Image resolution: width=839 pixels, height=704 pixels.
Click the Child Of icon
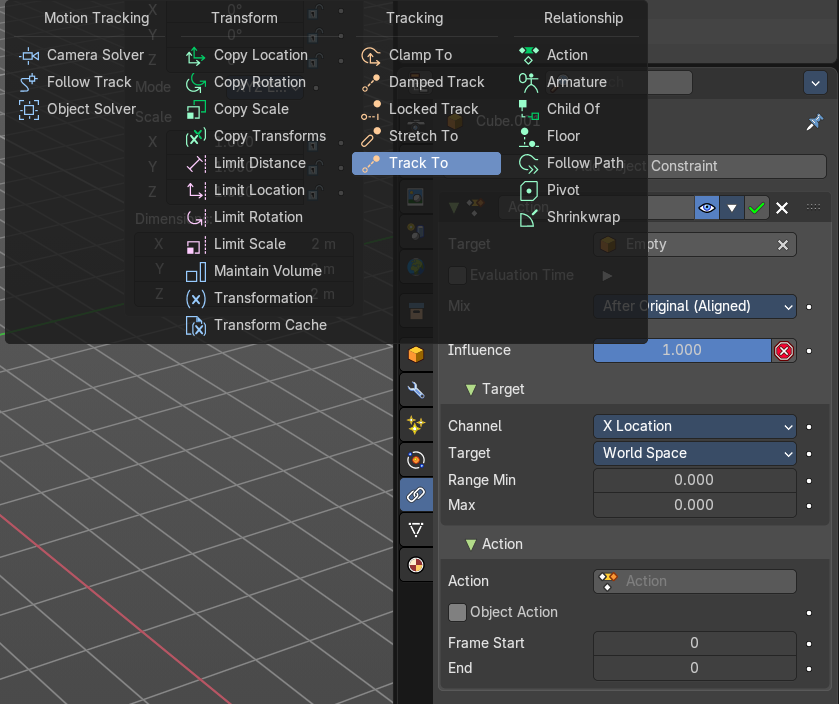pos(529,110)
